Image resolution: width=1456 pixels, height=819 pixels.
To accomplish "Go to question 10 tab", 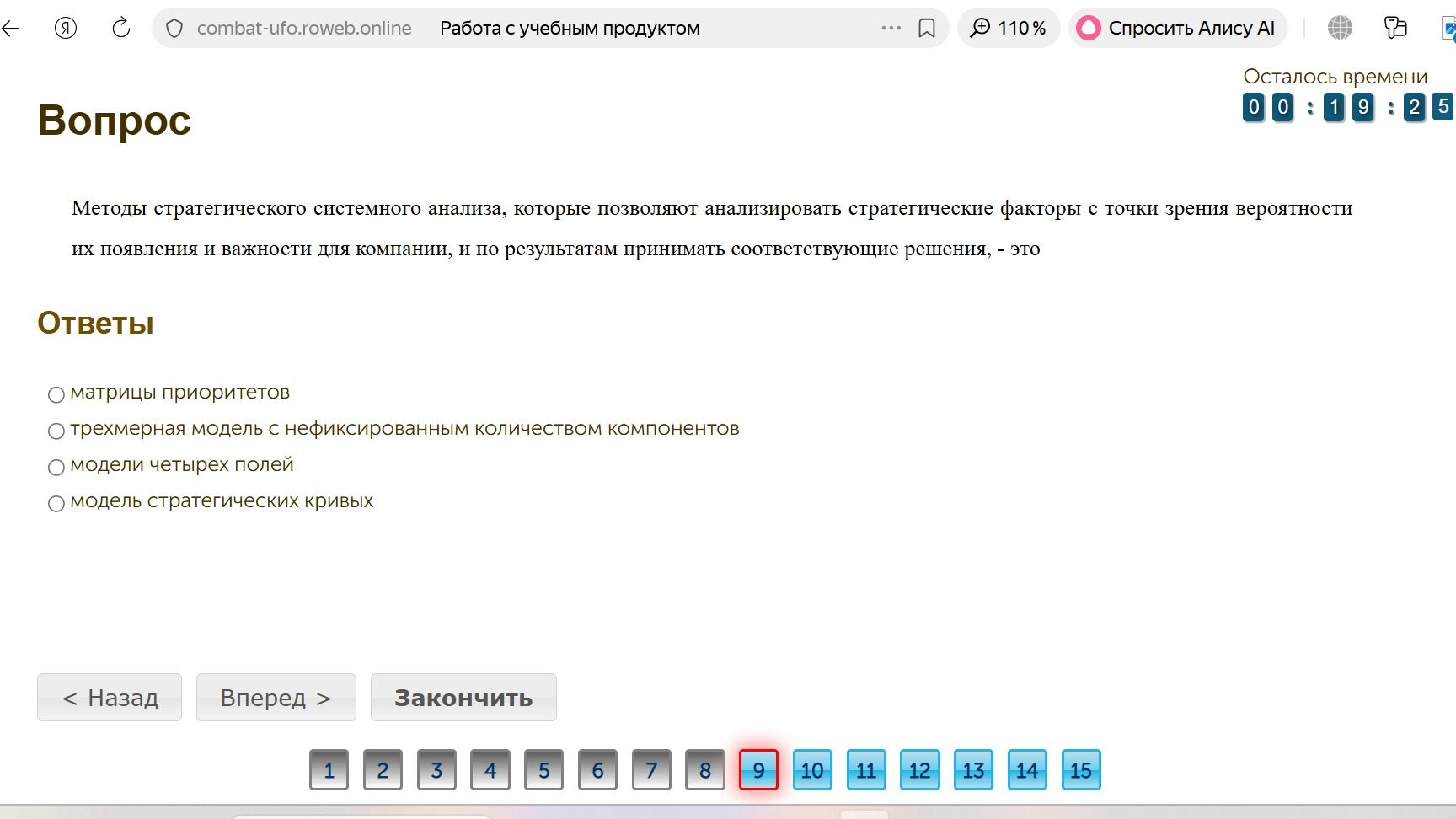I will (812, 769).
